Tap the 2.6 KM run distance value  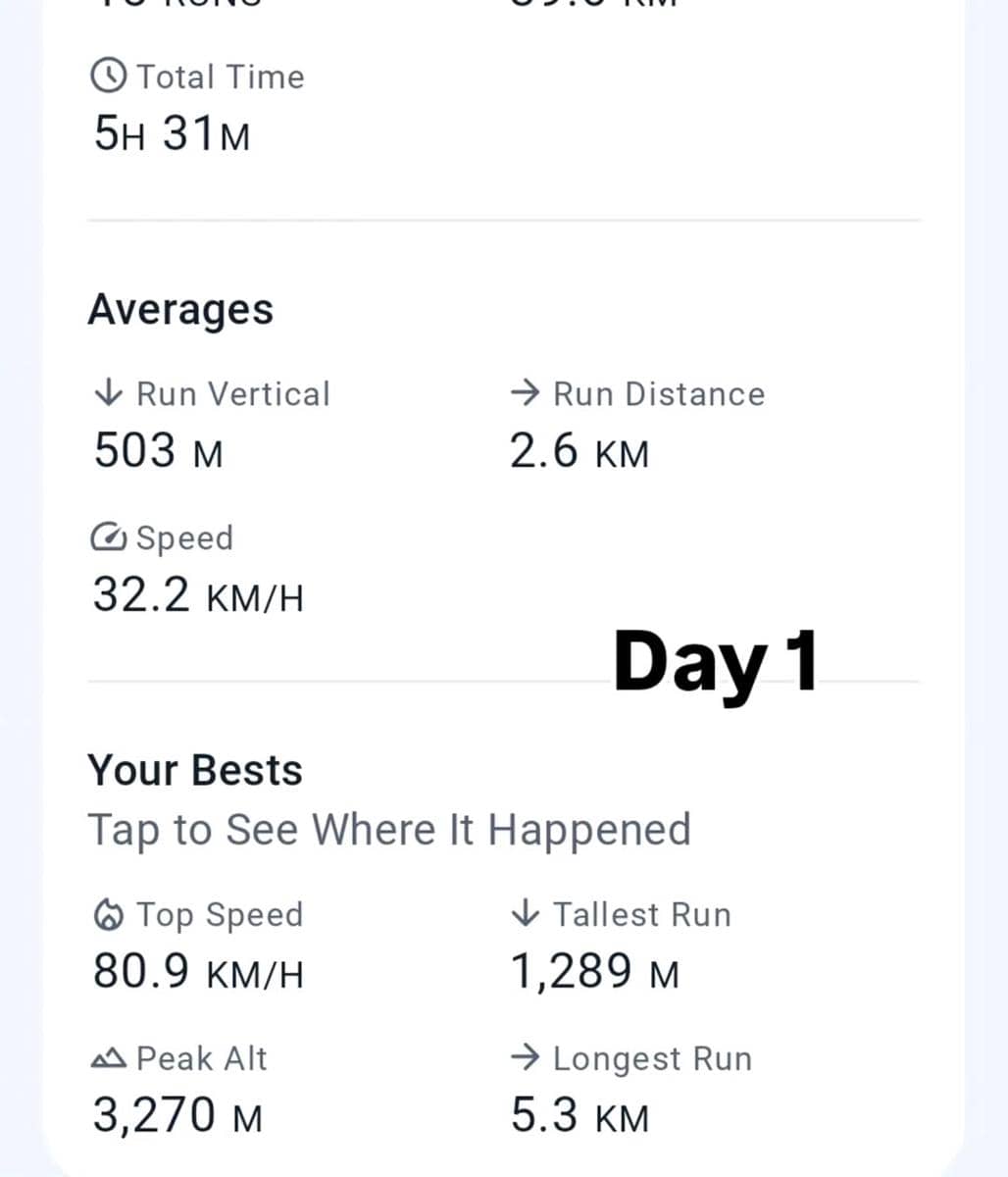click(580, 451)
